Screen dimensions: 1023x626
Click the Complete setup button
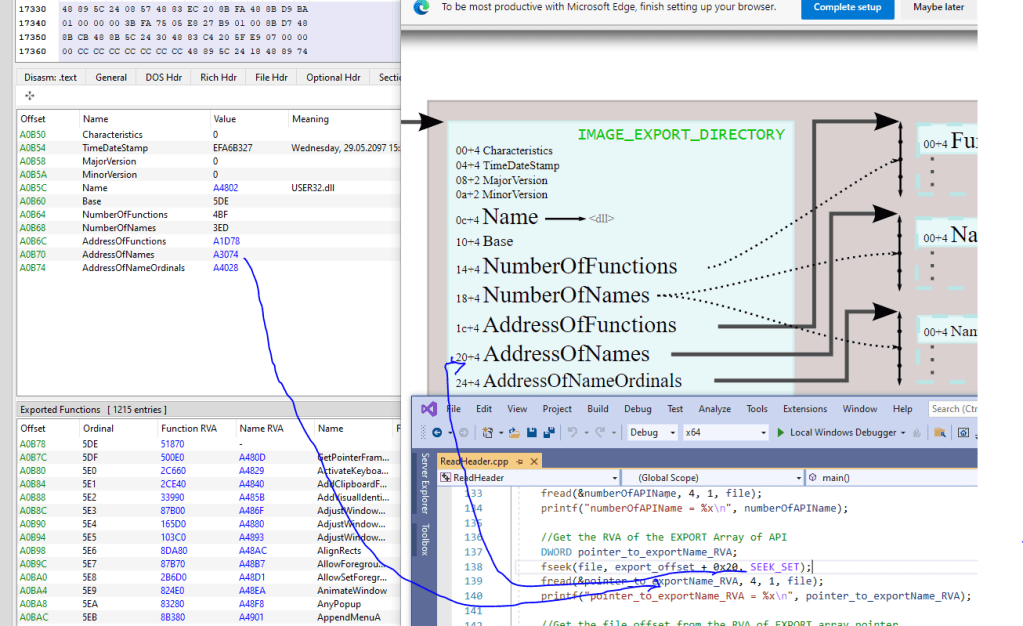847,8
